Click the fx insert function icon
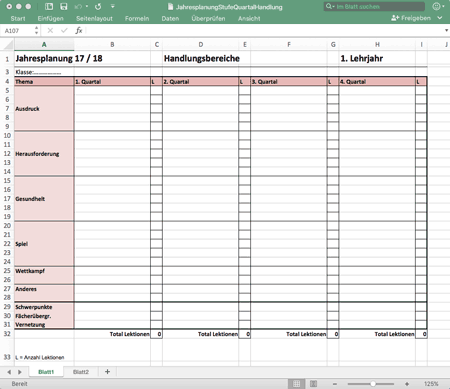Screen dimensions: 450x389 79,31
